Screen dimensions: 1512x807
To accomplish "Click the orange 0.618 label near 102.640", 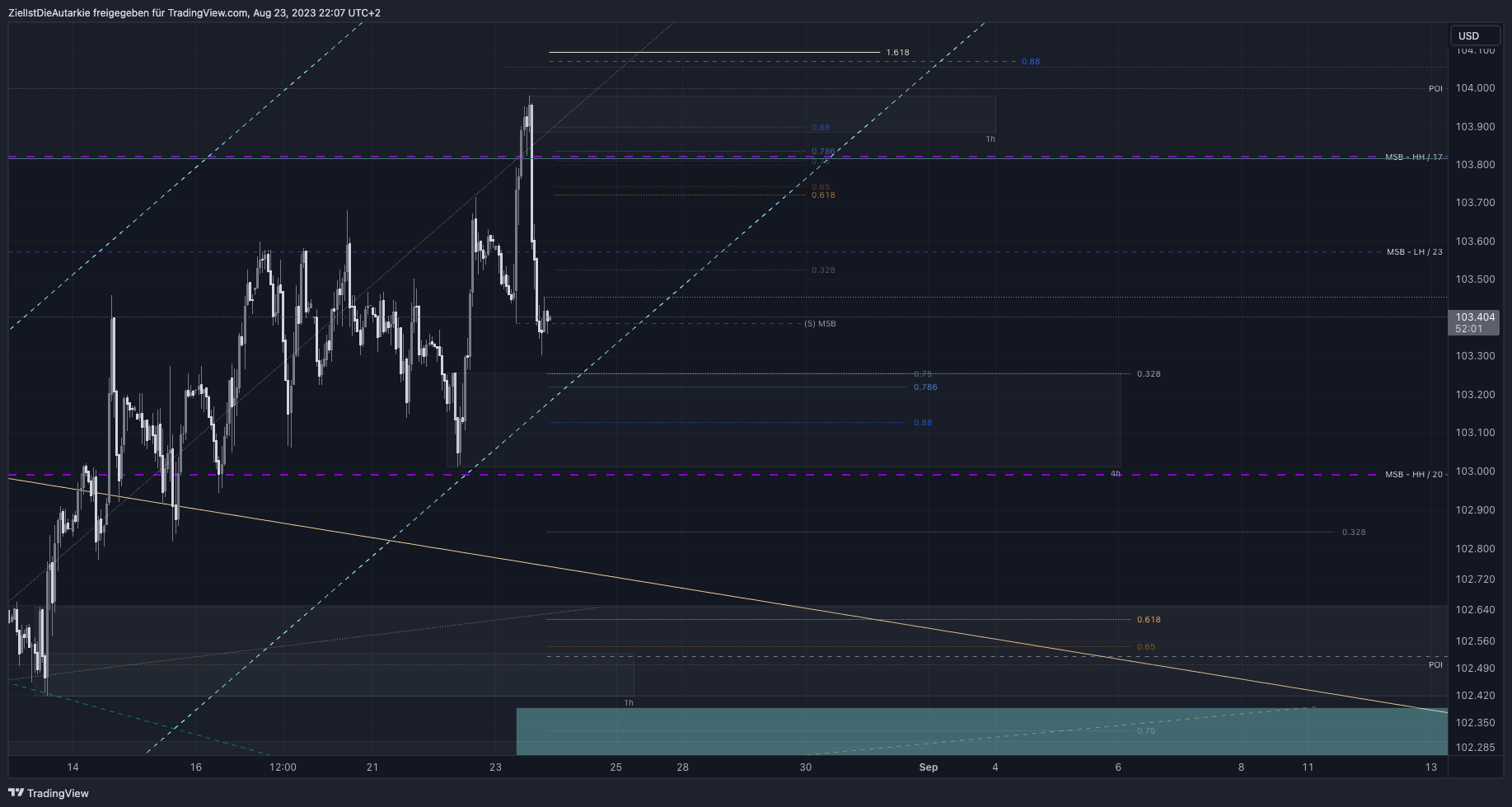I will 1149,619.
